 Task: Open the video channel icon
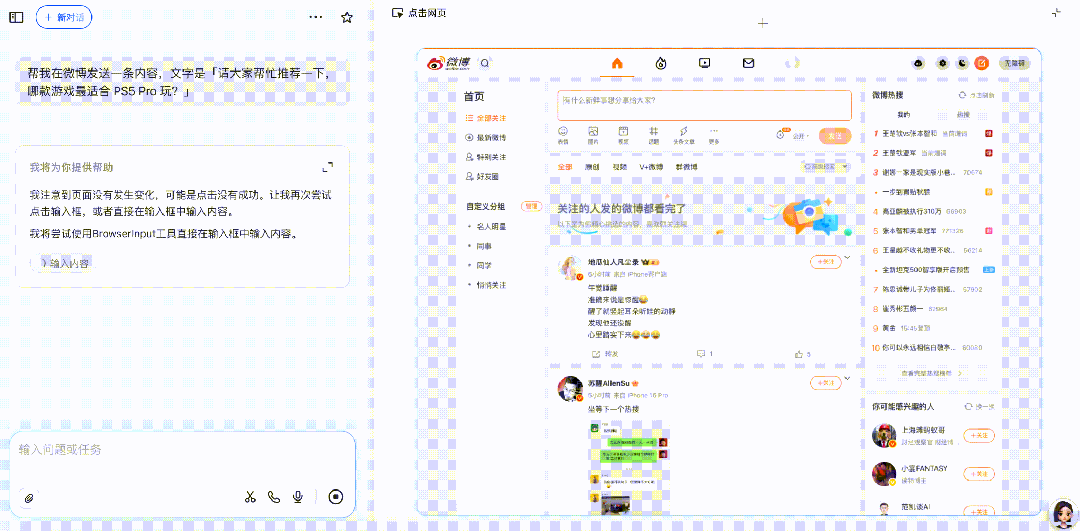[705, 63]
